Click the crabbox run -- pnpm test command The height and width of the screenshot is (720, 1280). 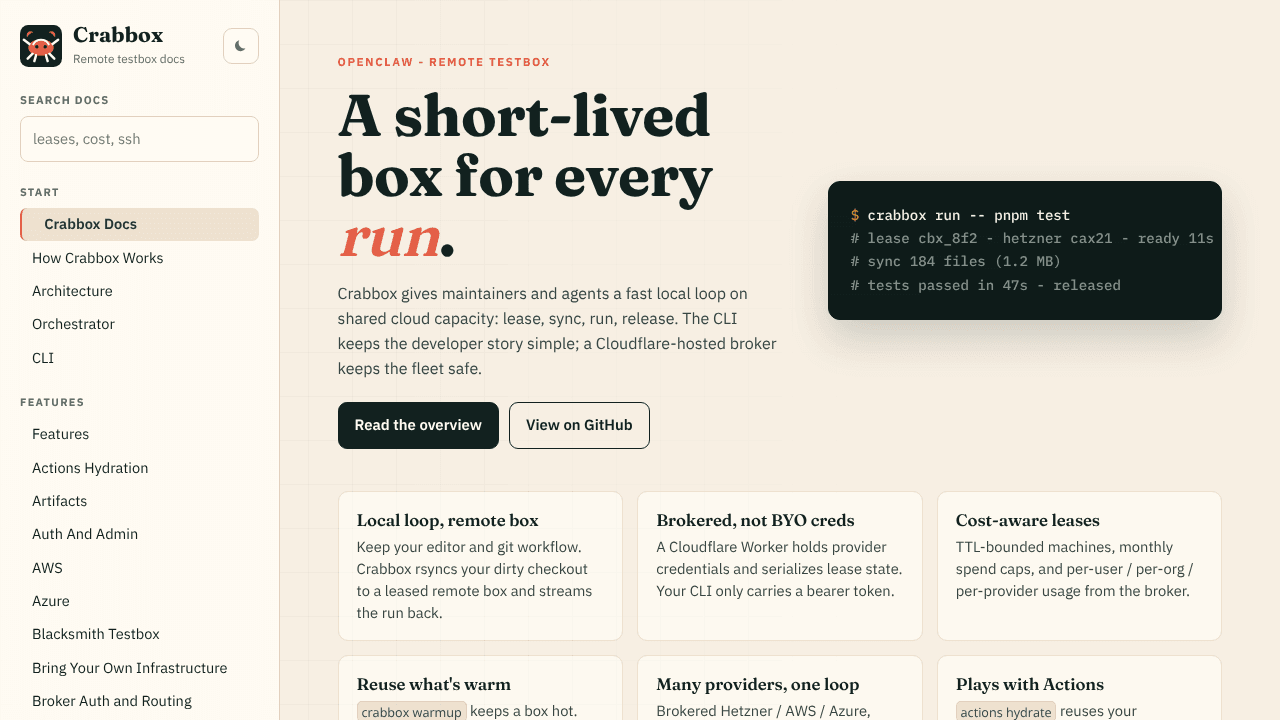point(968,215)
